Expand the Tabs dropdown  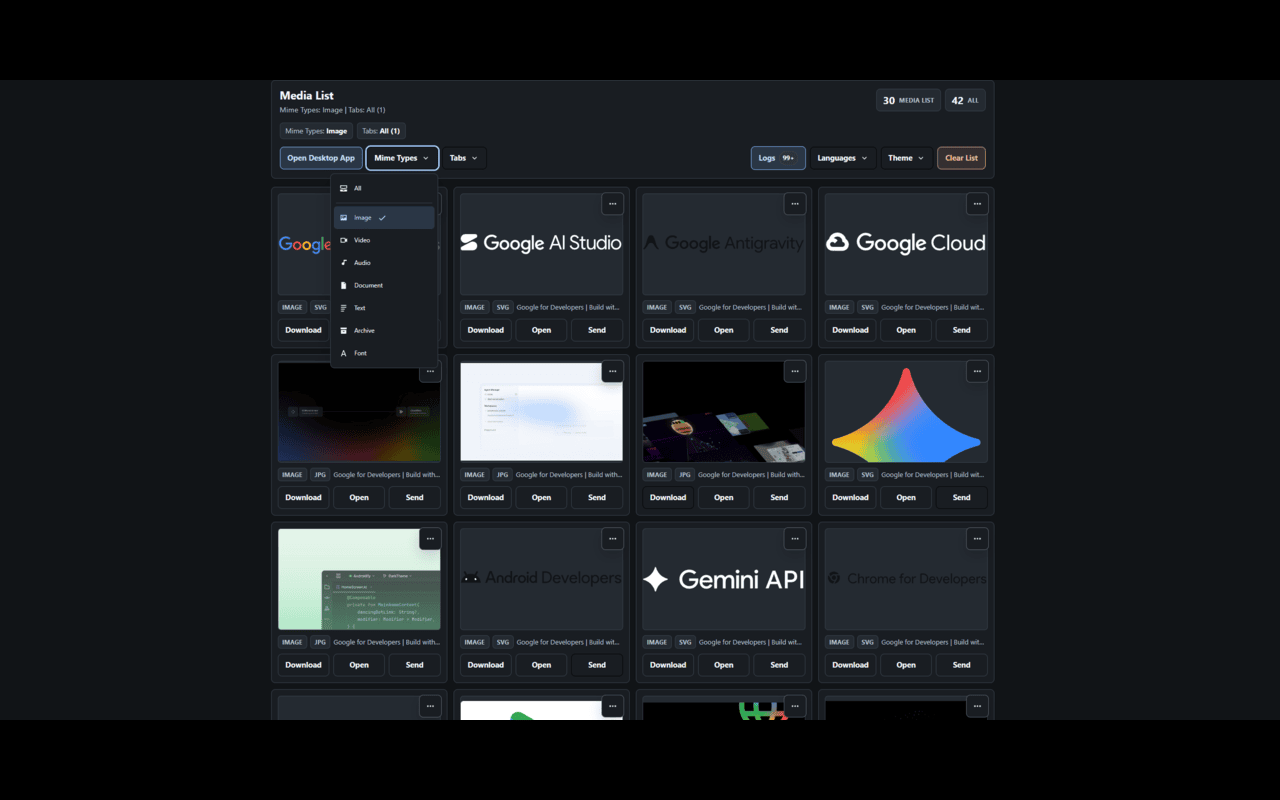pyautogui.click(x=464, y=158)
